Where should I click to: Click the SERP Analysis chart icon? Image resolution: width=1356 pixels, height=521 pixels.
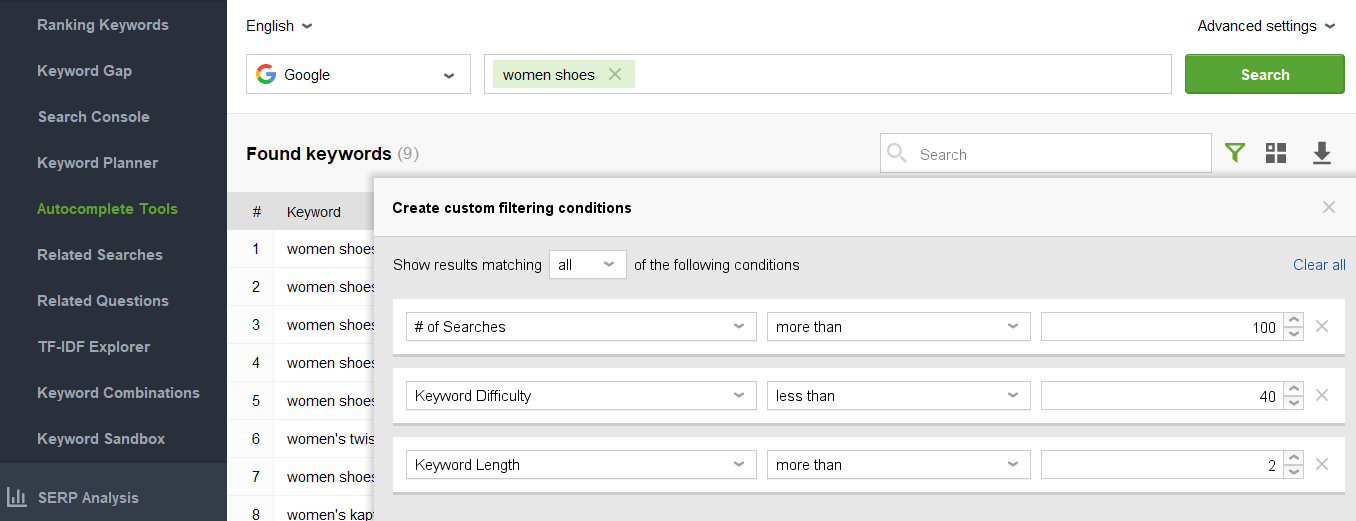(16, 497)
